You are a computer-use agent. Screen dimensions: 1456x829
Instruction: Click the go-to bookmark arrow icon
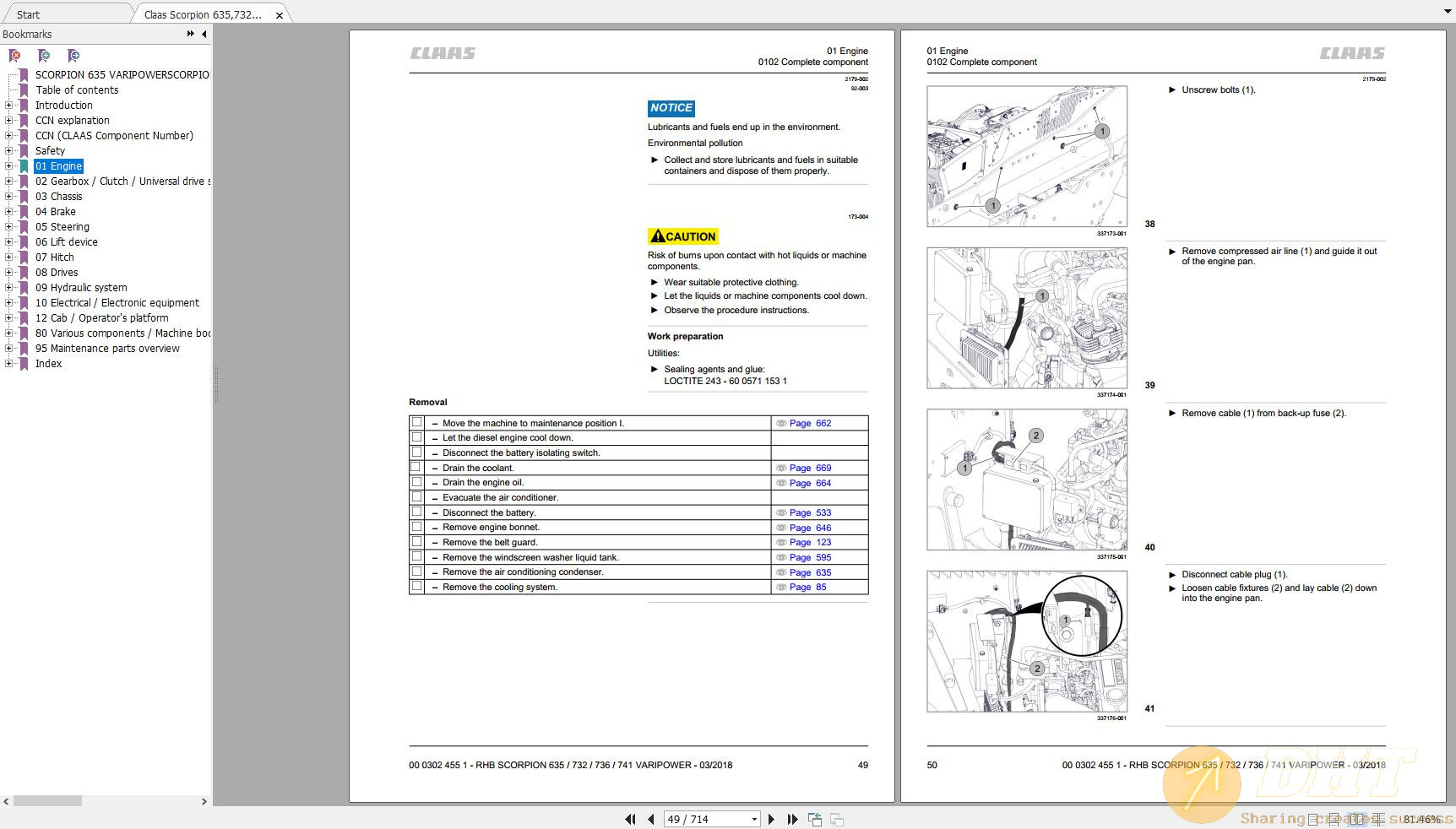click(x=73, y=56)
